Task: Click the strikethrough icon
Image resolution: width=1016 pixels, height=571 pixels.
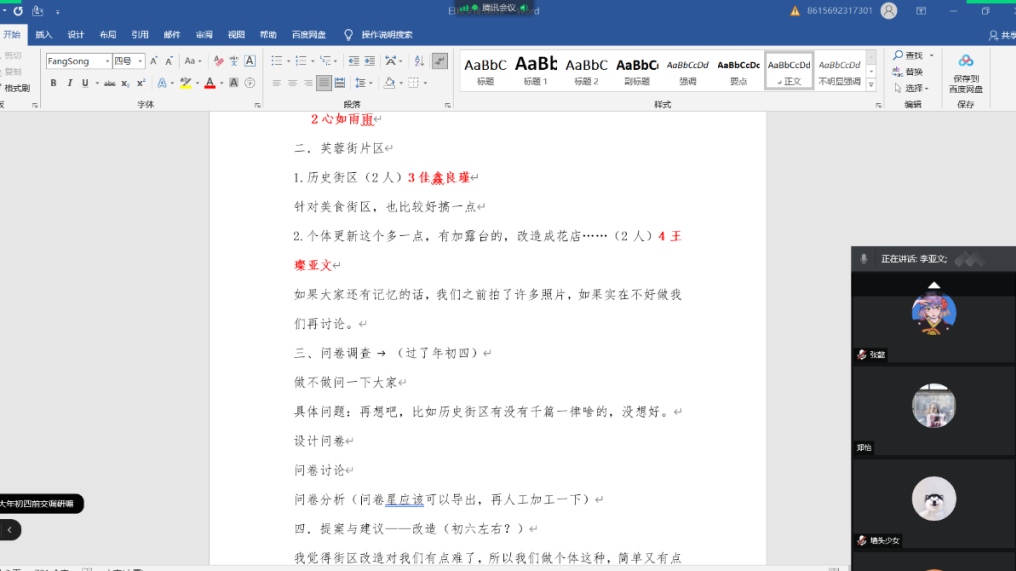Action: point(109,83)
